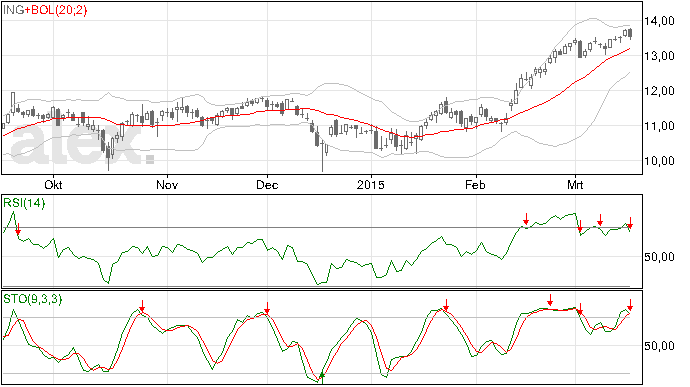Select the Mrt month label
This screenshot has width=690, height=387.
[x=575, y=184]
